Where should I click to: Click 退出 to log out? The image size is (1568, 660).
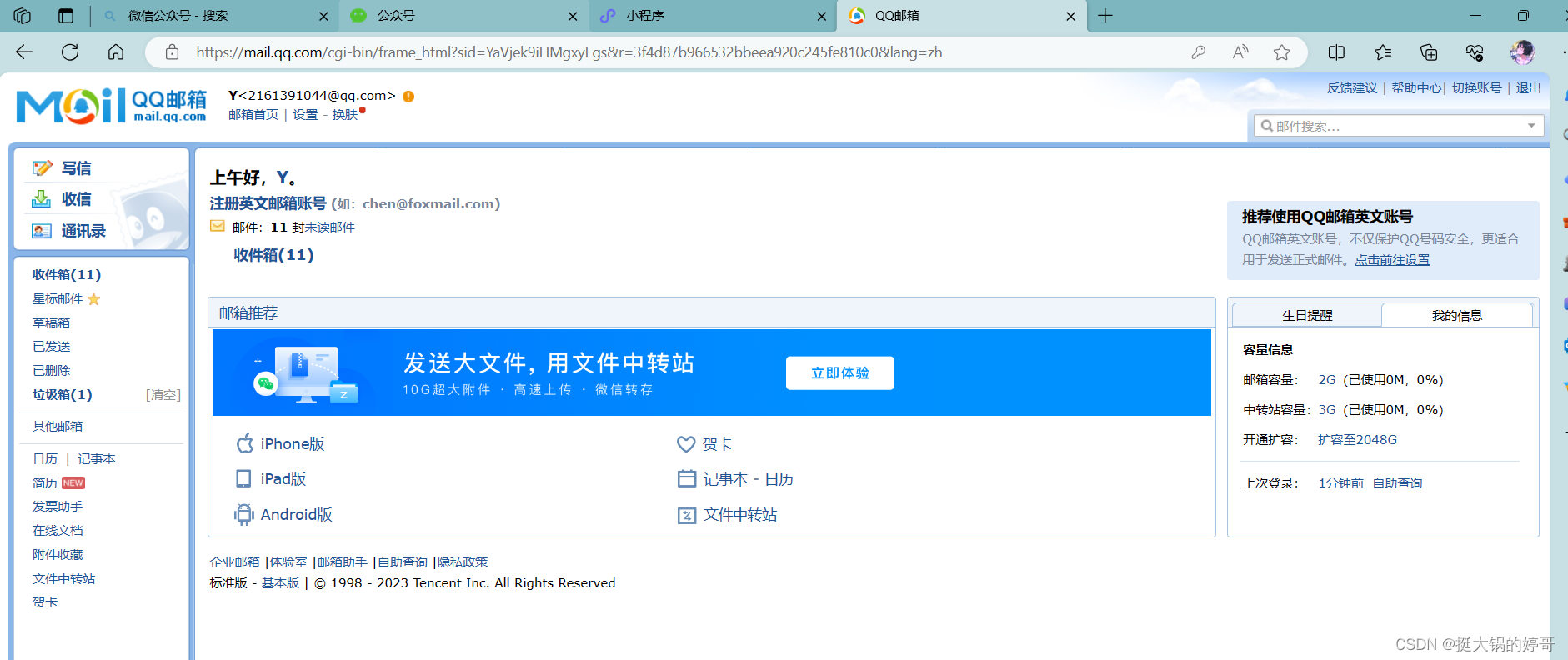[1528, 87]
